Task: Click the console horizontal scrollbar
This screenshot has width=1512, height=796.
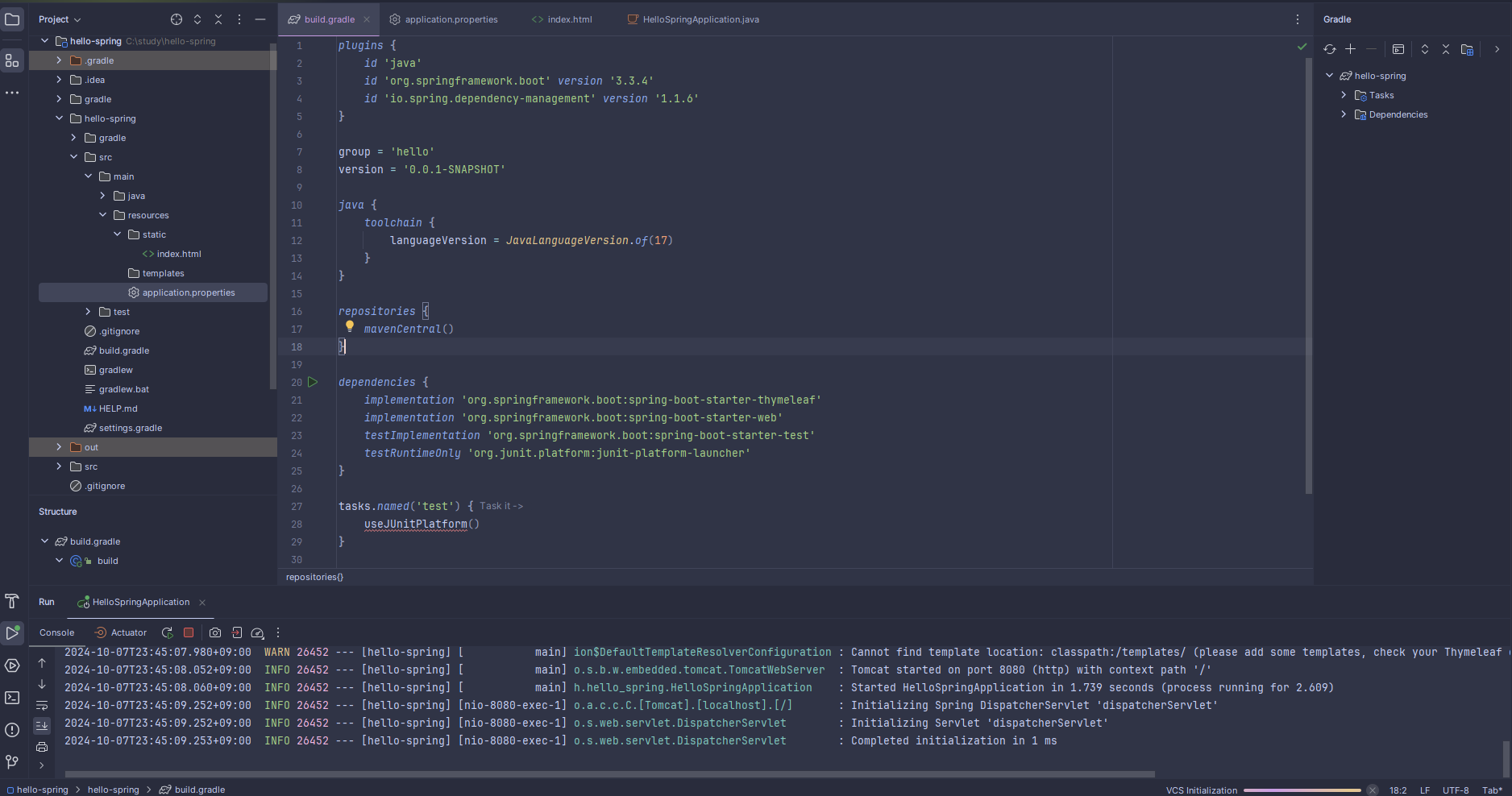Action: (x=610, y=774)
